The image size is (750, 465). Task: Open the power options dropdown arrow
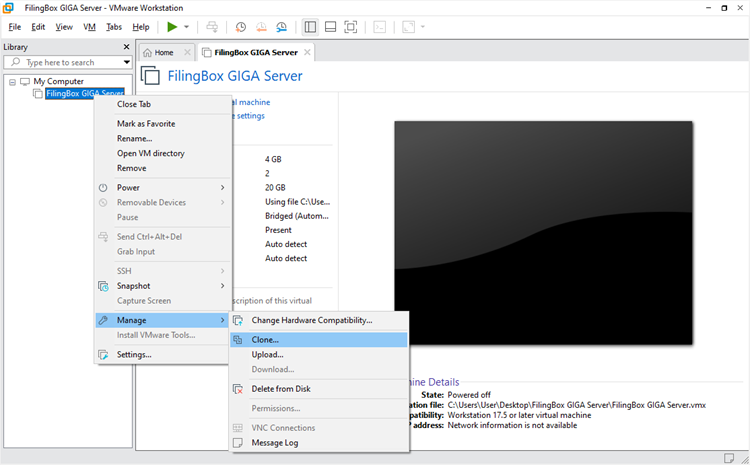tap(187, 27)
